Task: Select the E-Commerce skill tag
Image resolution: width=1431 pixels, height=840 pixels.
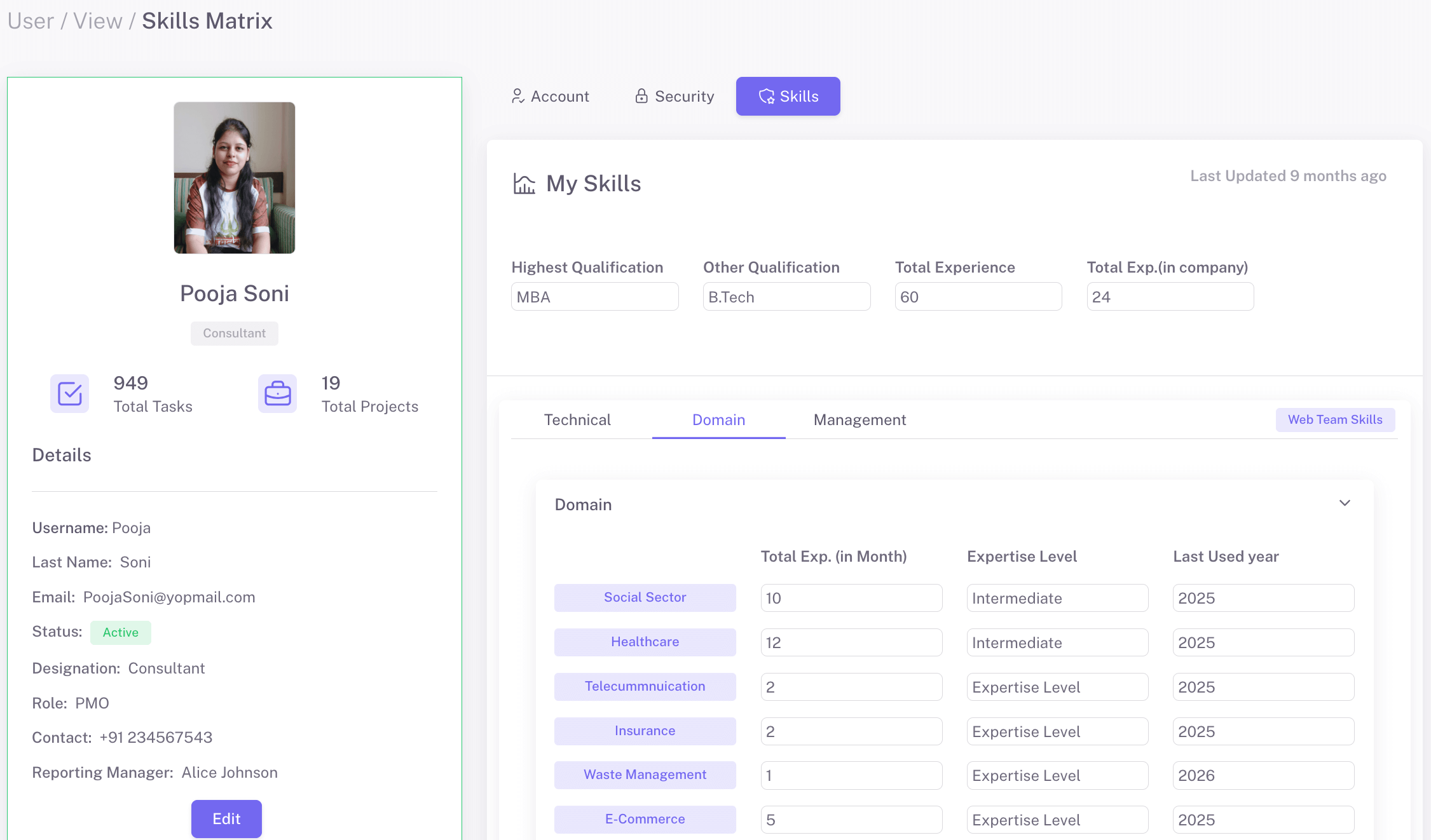Action: (x=645, y=819)
